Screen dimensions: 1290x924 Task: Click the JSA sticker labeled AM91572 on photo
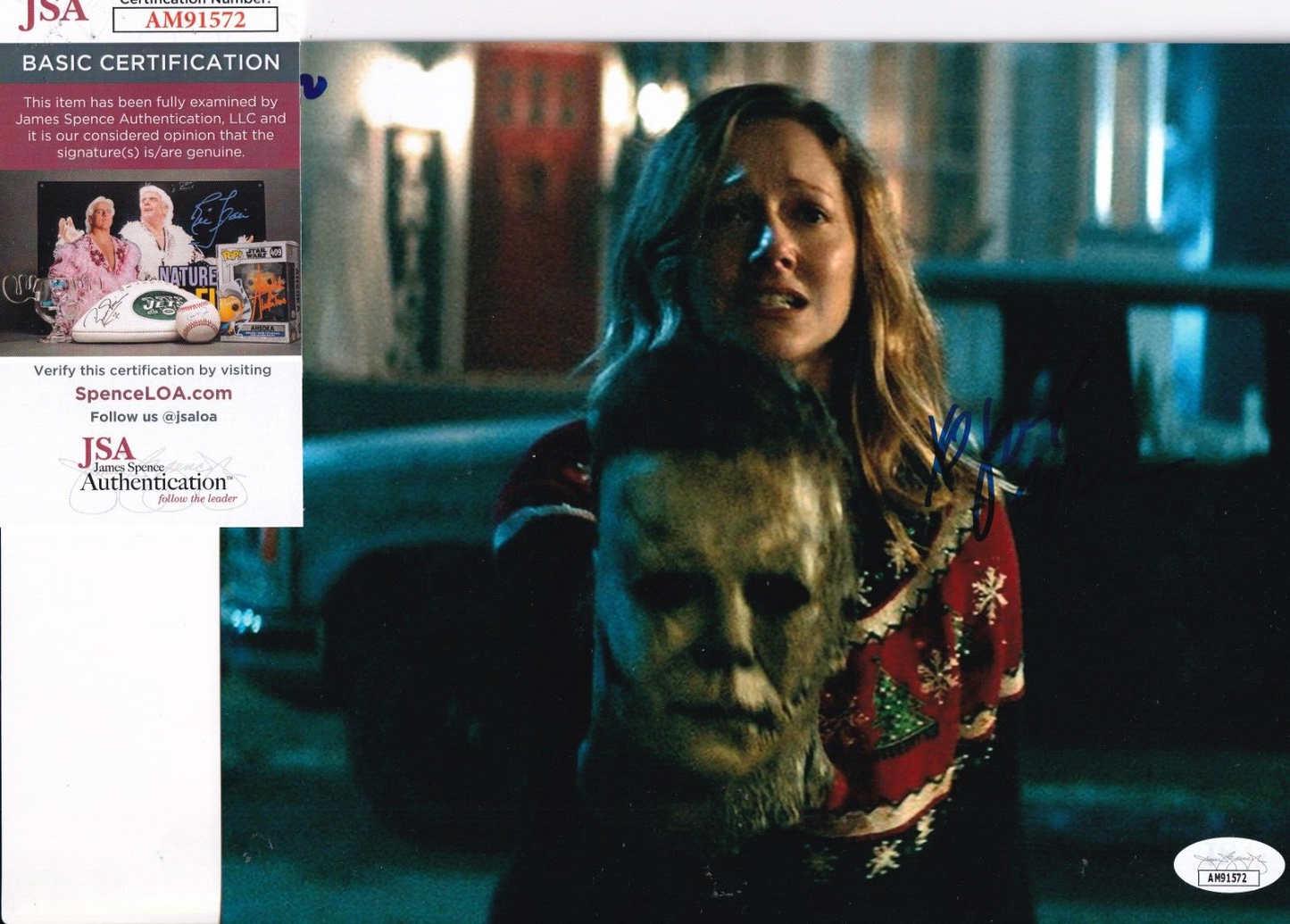pyautogui.click(x=1229, y=866)
